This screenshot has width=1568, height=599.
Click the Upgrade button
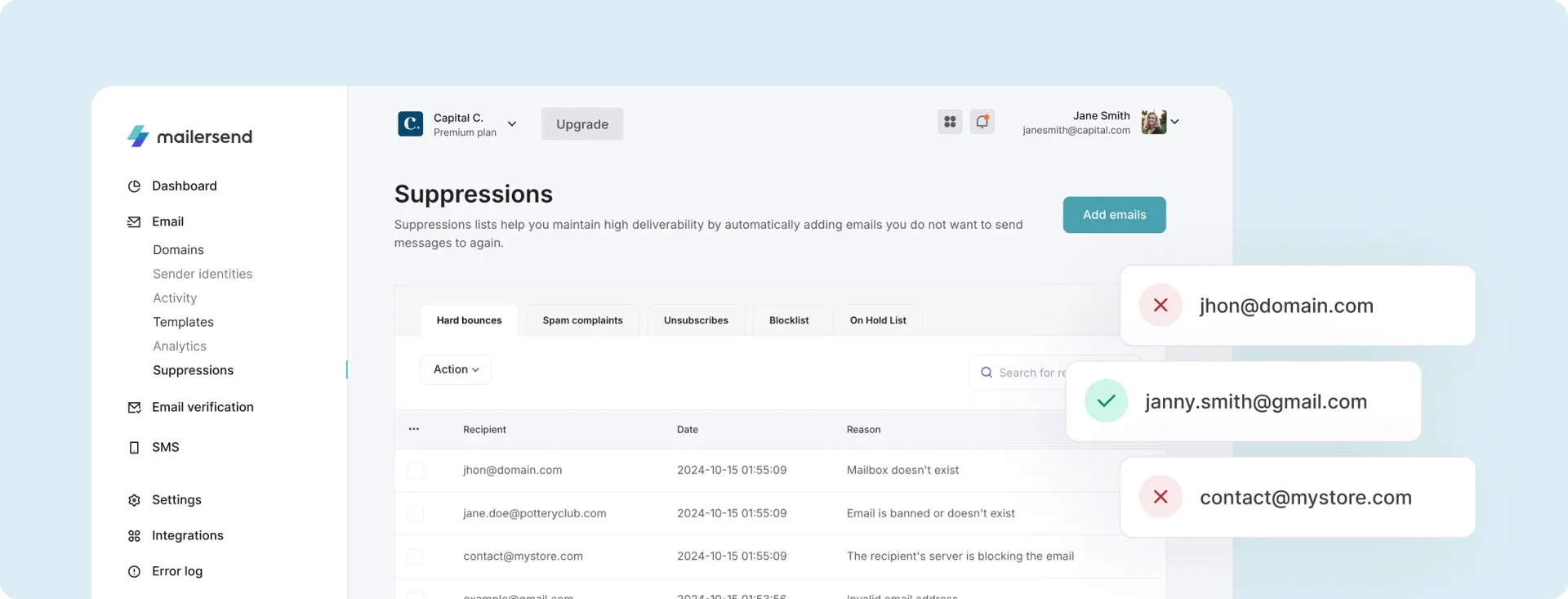click(x=582, y=124)
